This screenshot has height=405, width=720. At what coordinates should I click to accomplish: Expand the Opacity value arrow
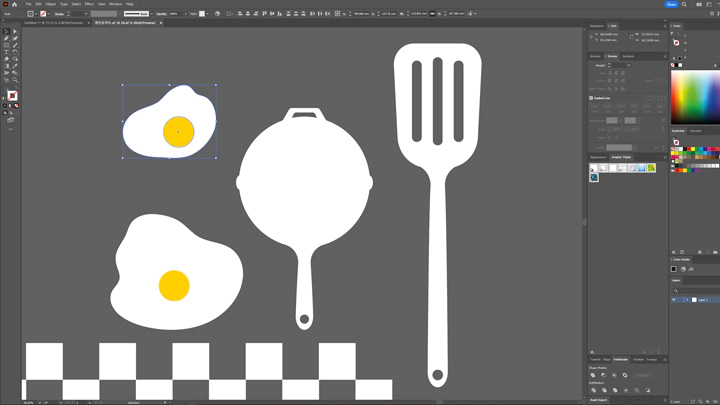186,14
